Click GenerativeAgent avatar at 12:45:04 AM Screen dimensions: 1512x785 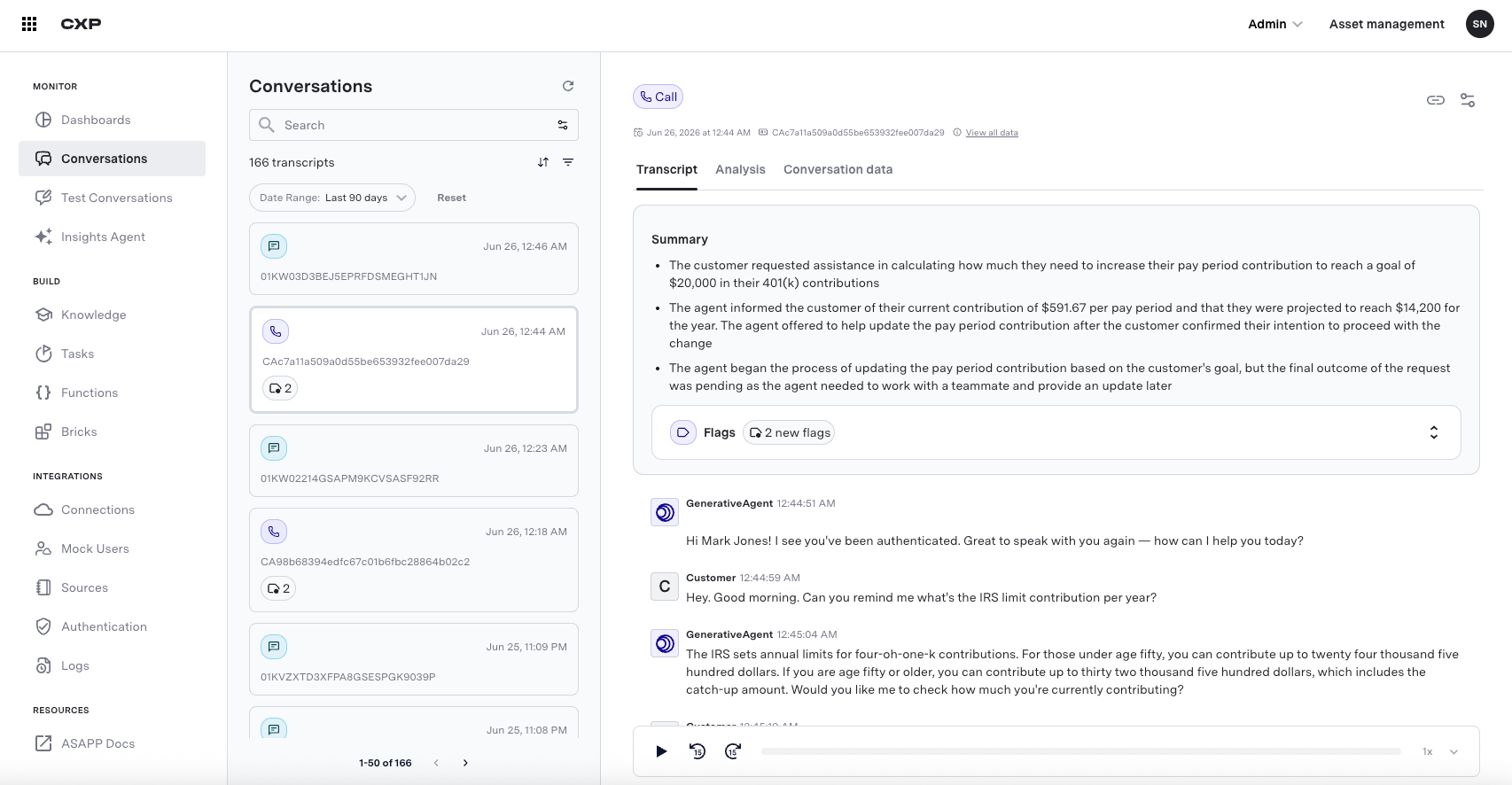coord(665,643)
